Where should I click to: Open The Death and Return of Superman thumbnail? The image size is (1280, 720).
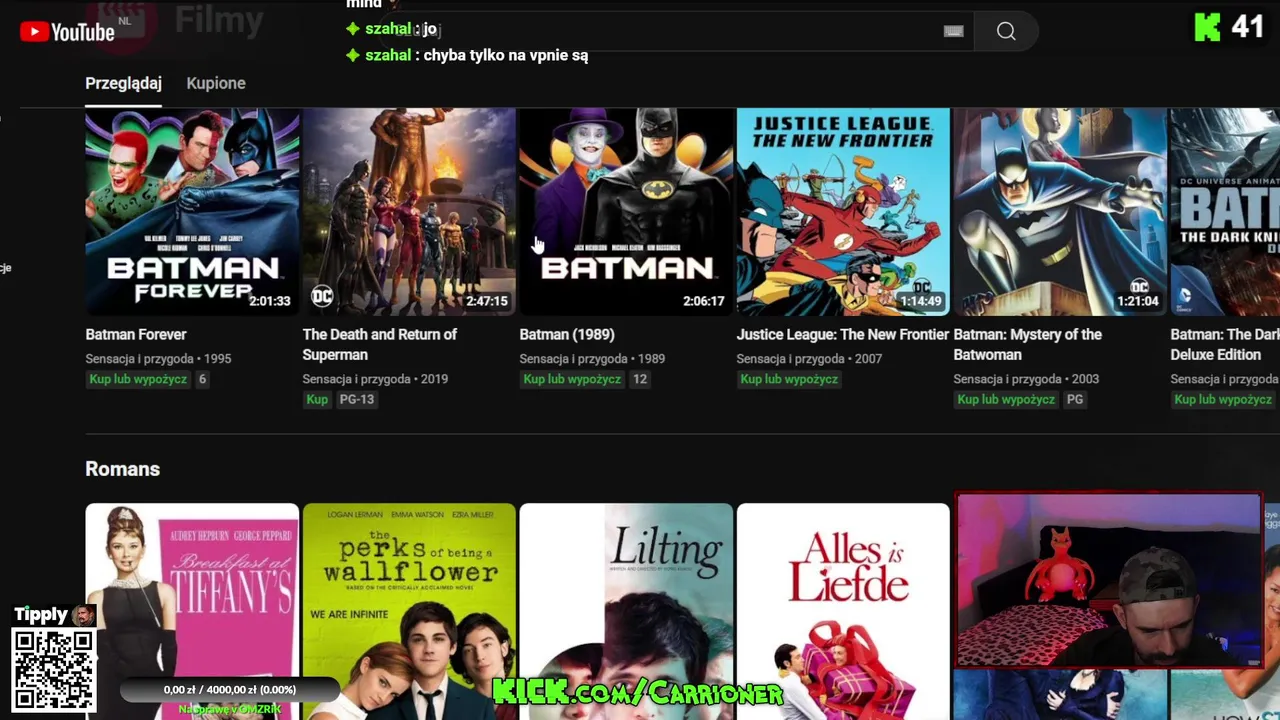coord(409,212)
